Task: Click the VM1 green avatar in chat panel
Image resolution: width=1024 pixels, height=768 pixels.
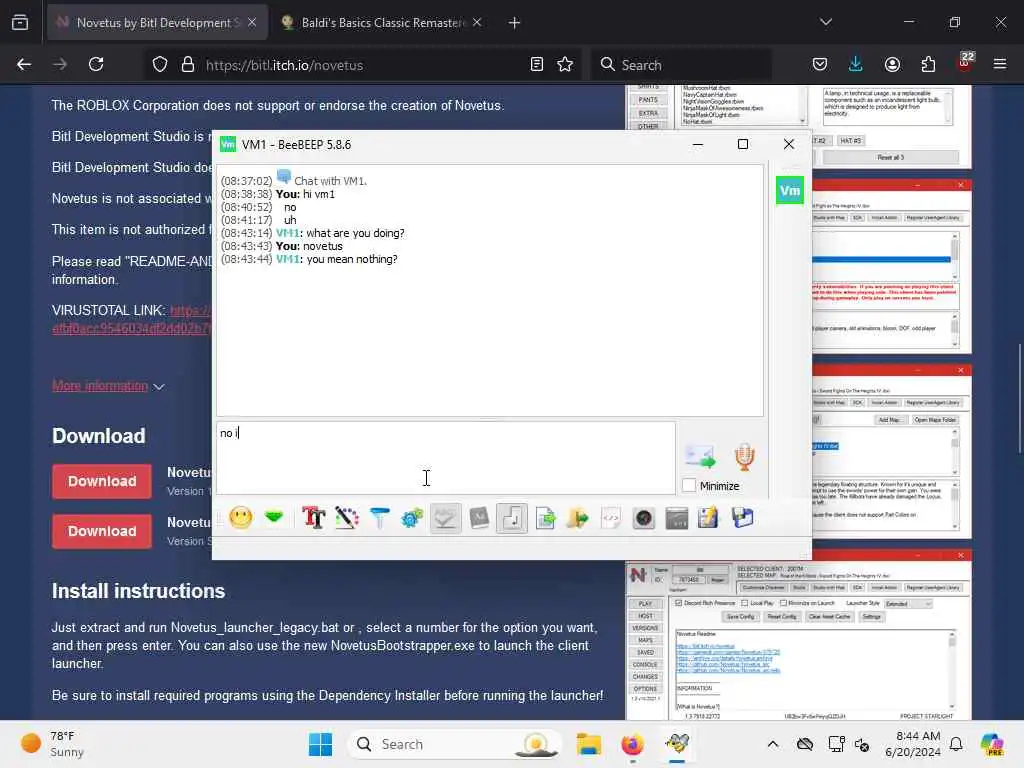Action: (790, 191)
